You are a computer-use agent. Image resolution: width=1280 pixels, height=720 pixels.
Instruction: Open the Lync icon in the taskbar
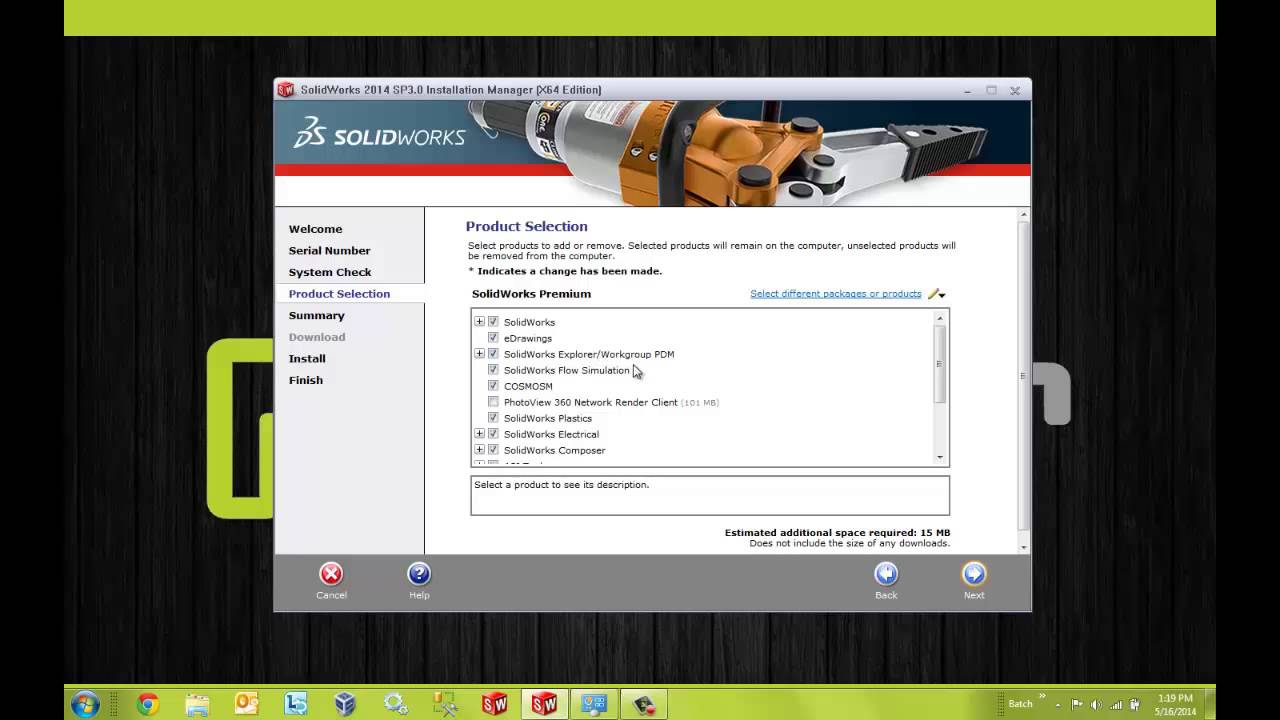pyautogui.click(x=296, y=704)
